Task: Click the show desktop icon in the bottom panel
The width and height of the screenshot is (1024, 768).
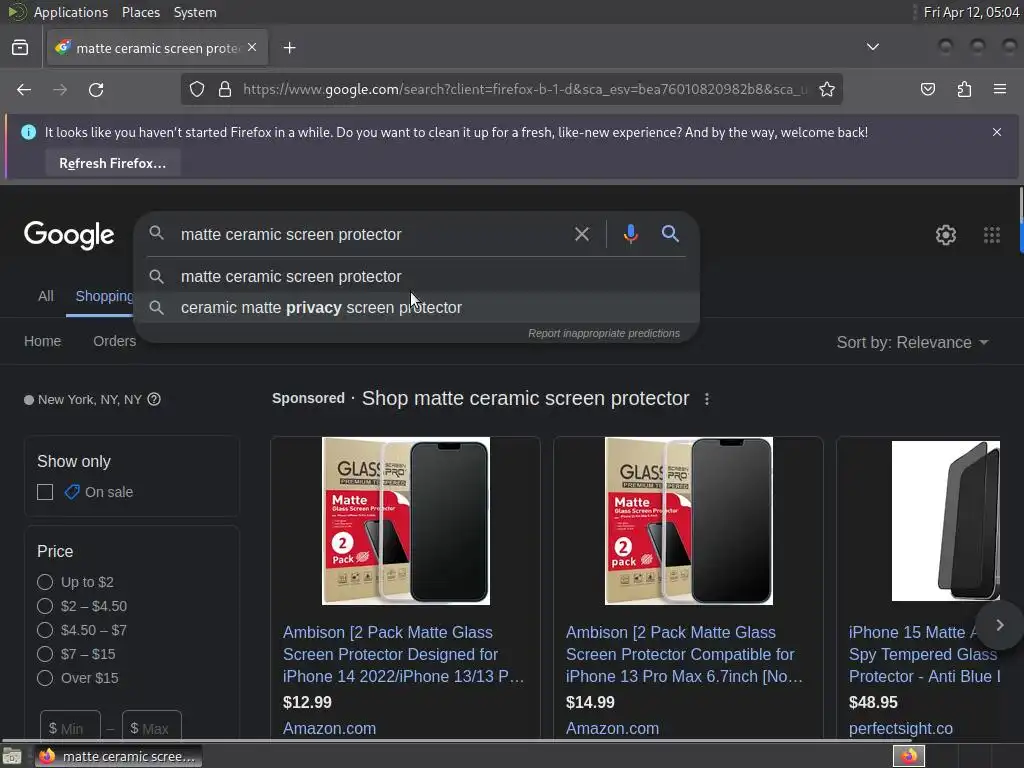Action: [12, 756]
